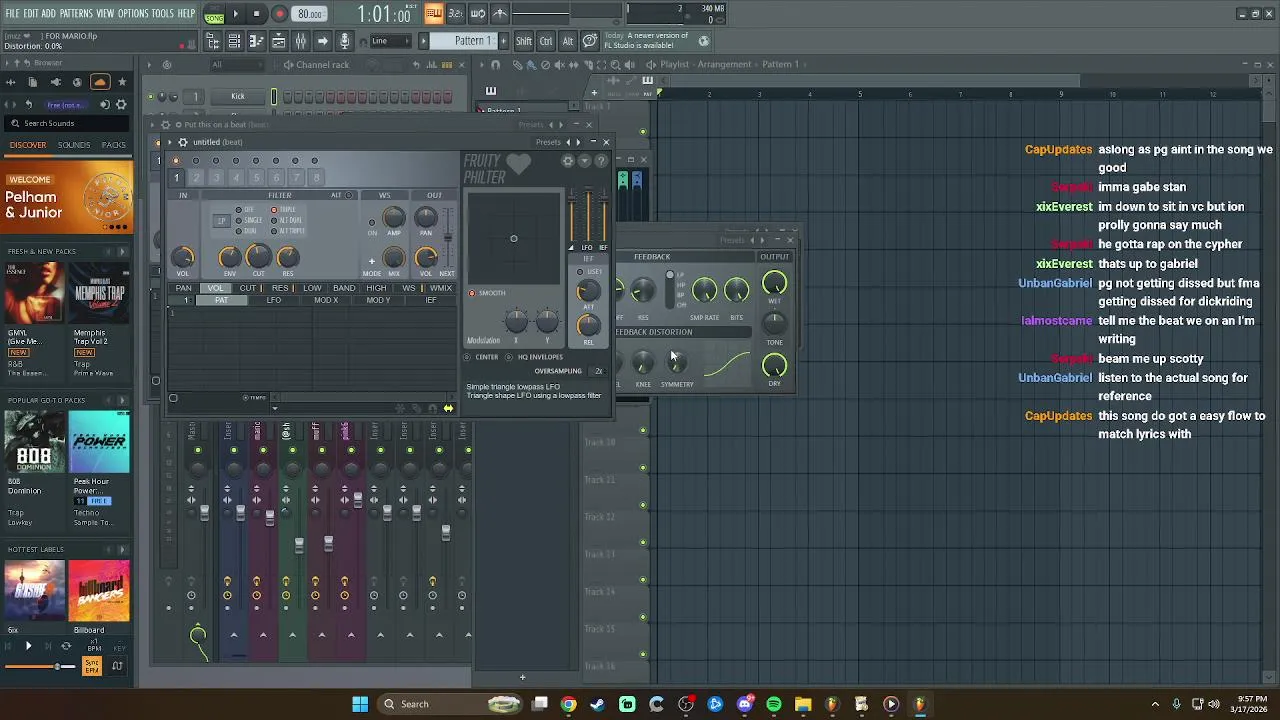The image size is (1280, 720).
Task: Open the PATTERNS menu
Action: pyautogui.click(x=76, y=14)
